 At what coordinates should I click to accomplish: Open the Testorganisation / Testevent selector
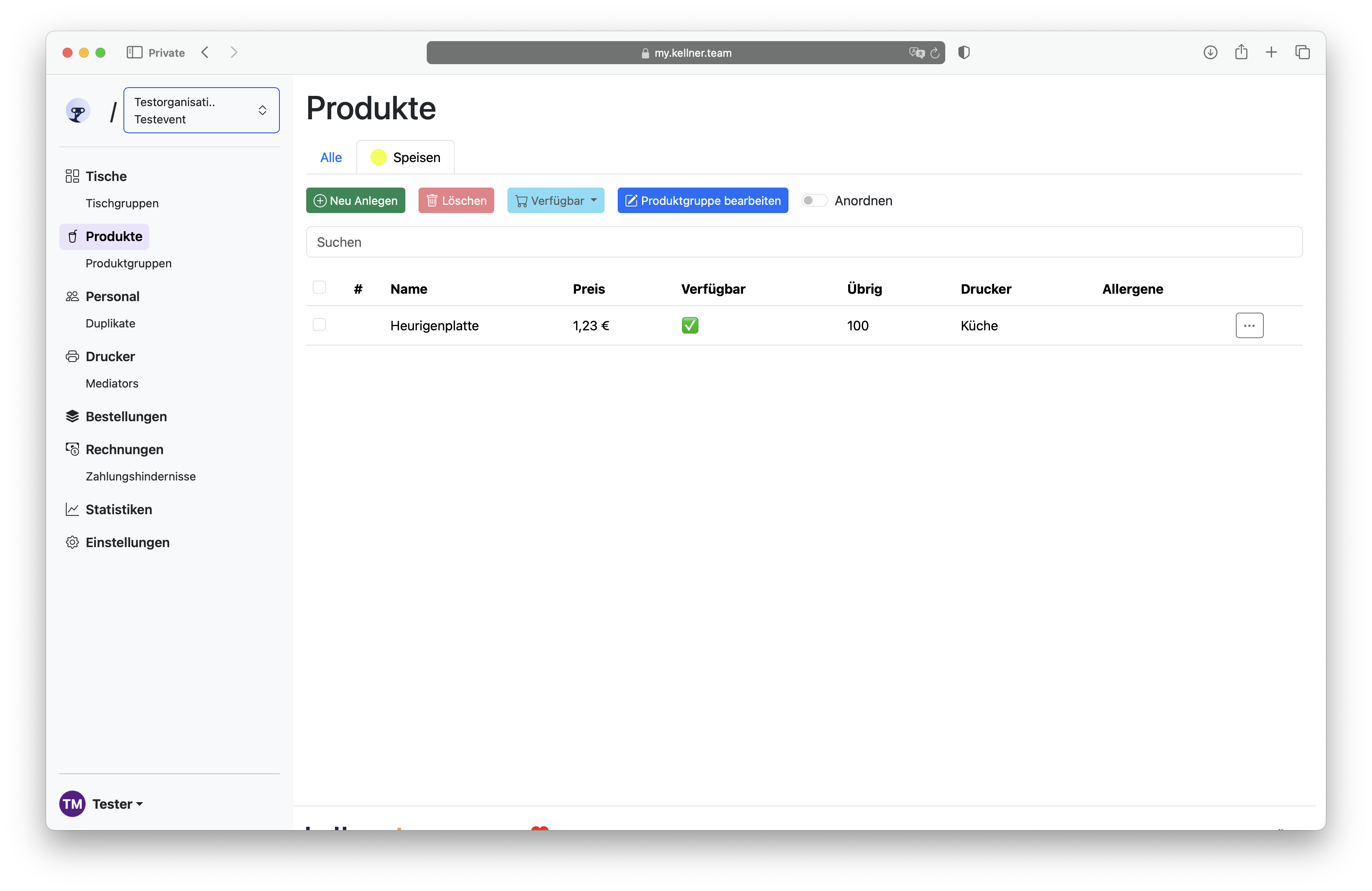(x=201, y=110)
